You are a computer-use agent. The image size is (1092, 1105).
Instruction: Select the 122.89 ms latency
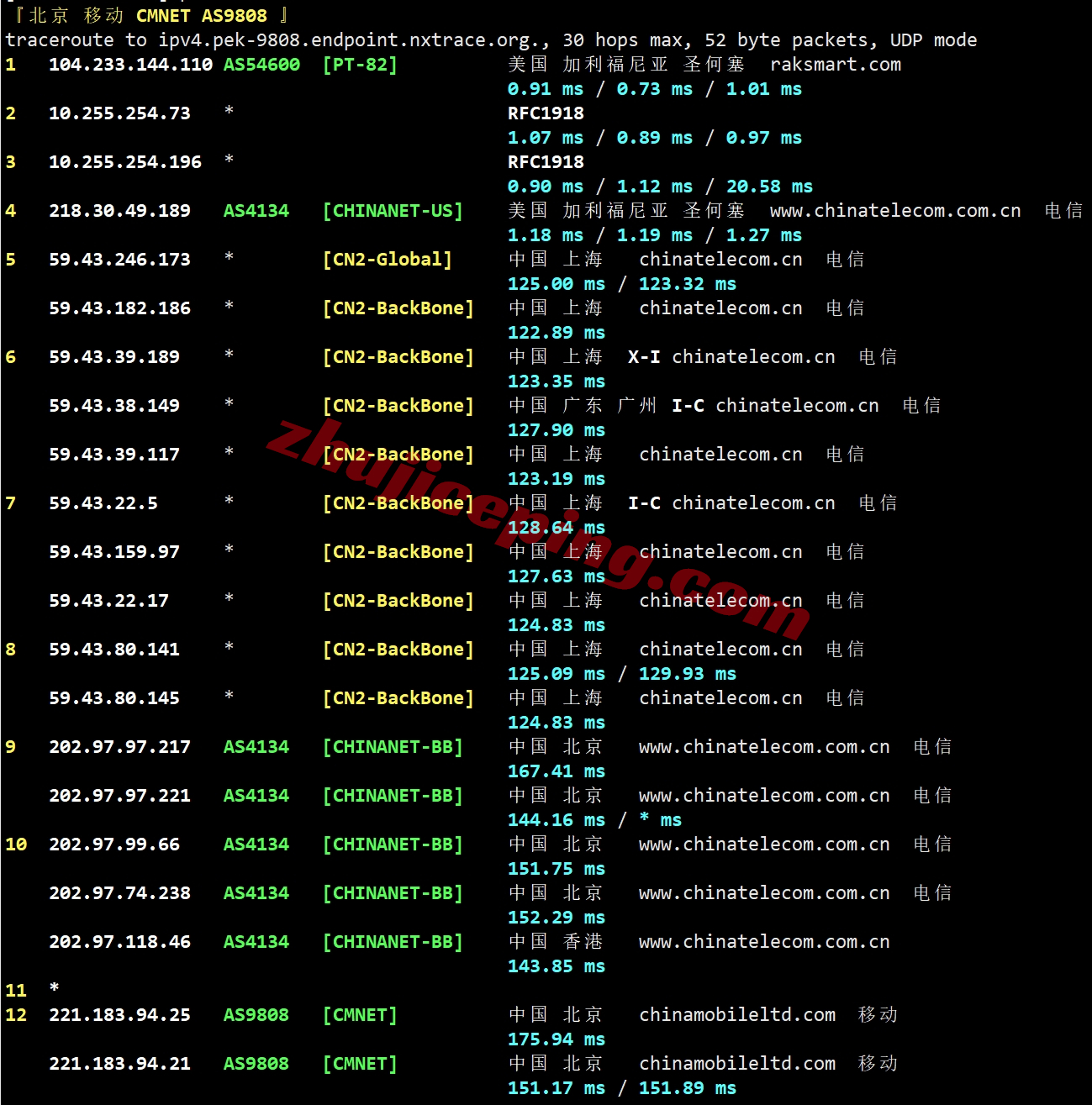click(557, 333)
